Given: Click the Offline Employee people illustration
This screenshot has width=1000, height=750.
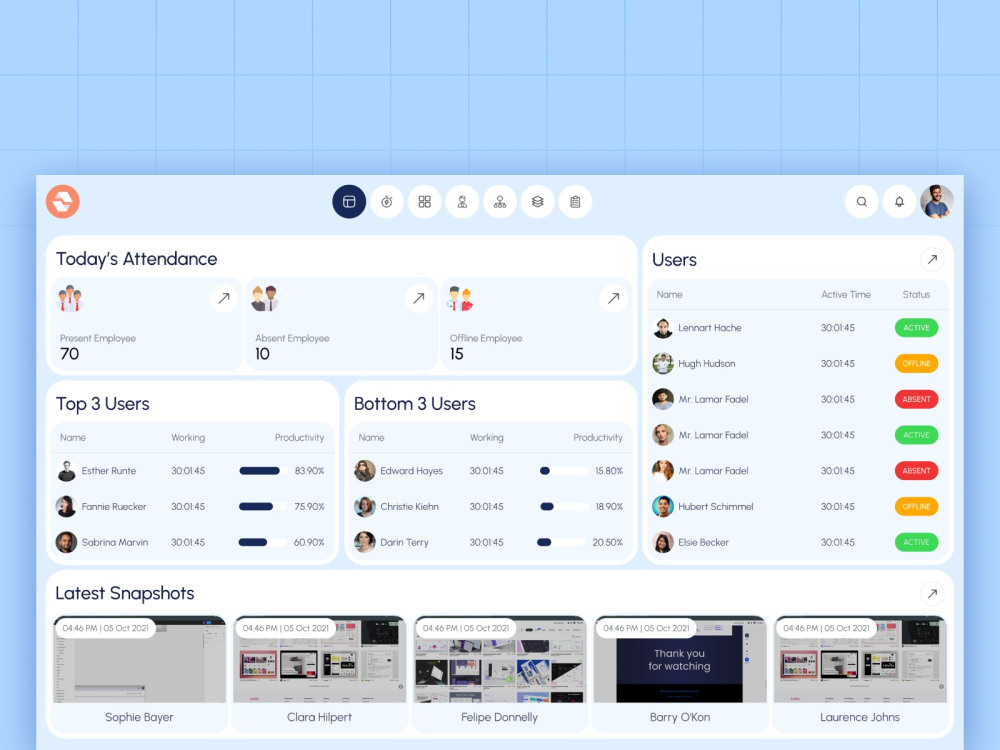Looking at the screenshot, I should [x=460, y=298].
